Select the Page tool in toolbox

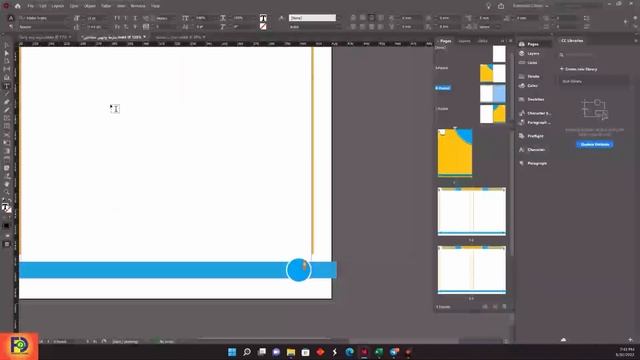click(7, 61)
